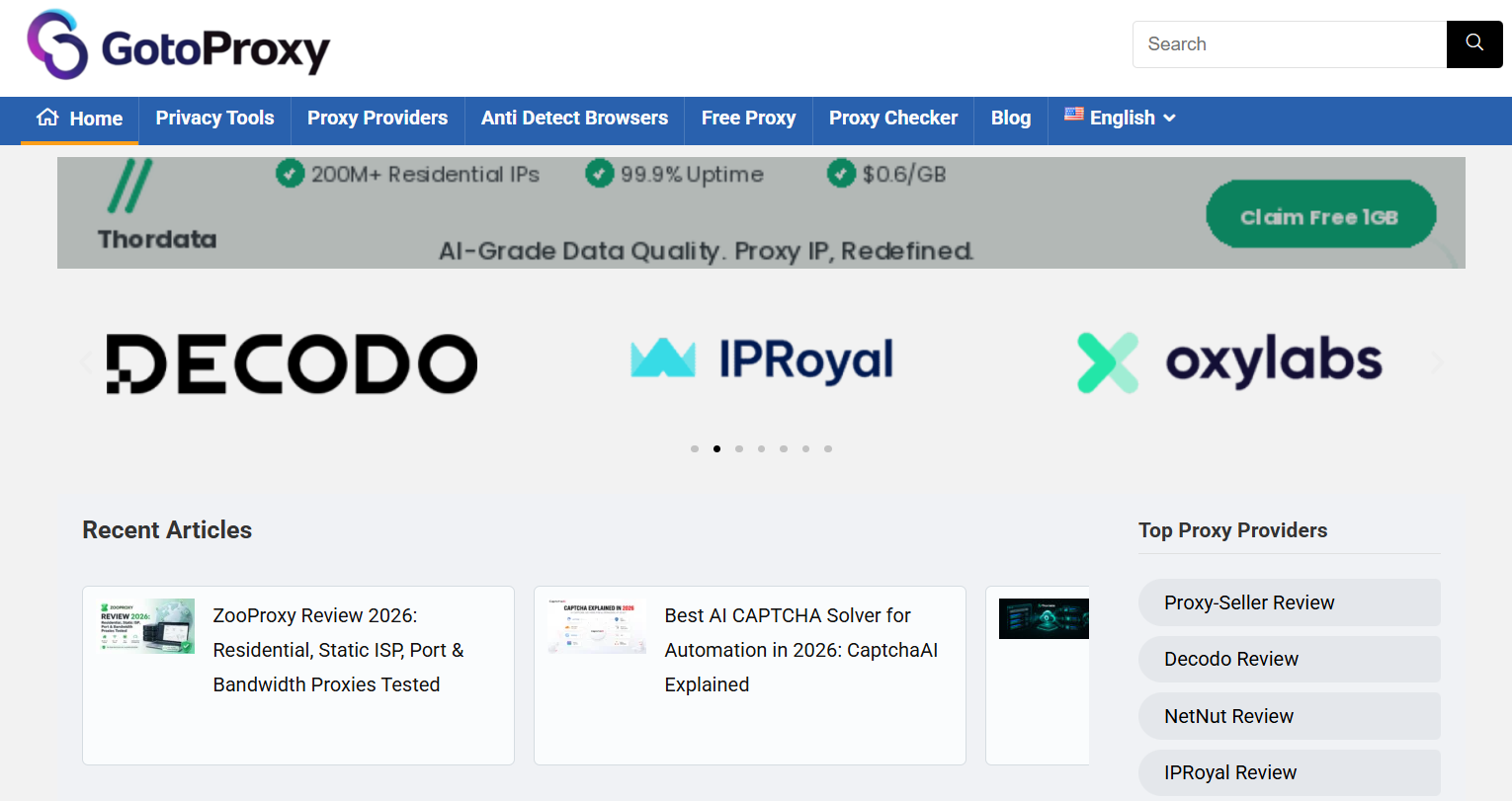Open Anti Detect Browsers menu item
Viewport: 1512px width, 801px height.
point(574,118)
